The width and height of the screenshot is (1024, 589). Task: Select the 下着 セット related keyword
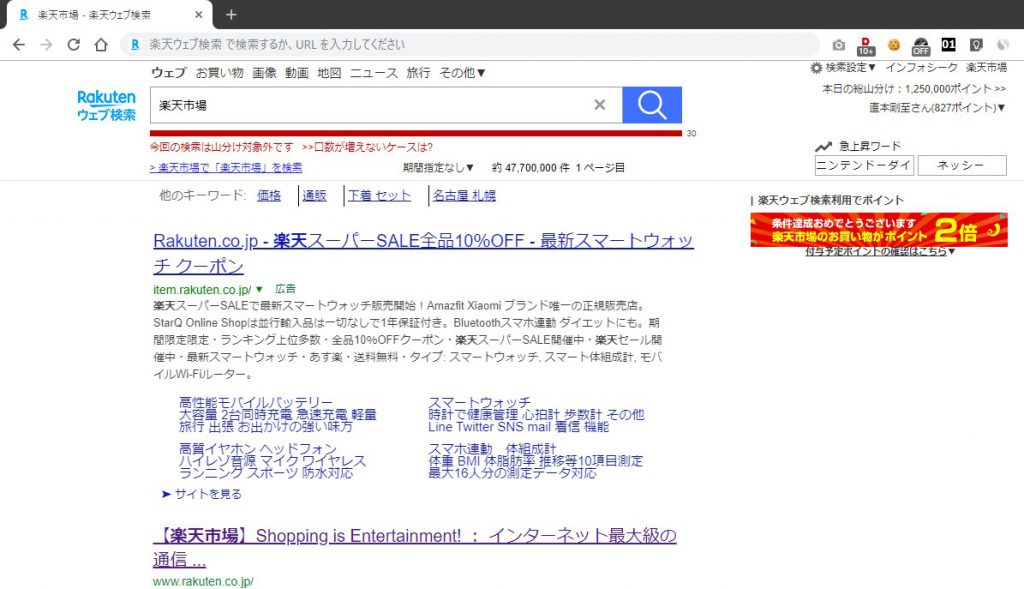pos(379,195)
